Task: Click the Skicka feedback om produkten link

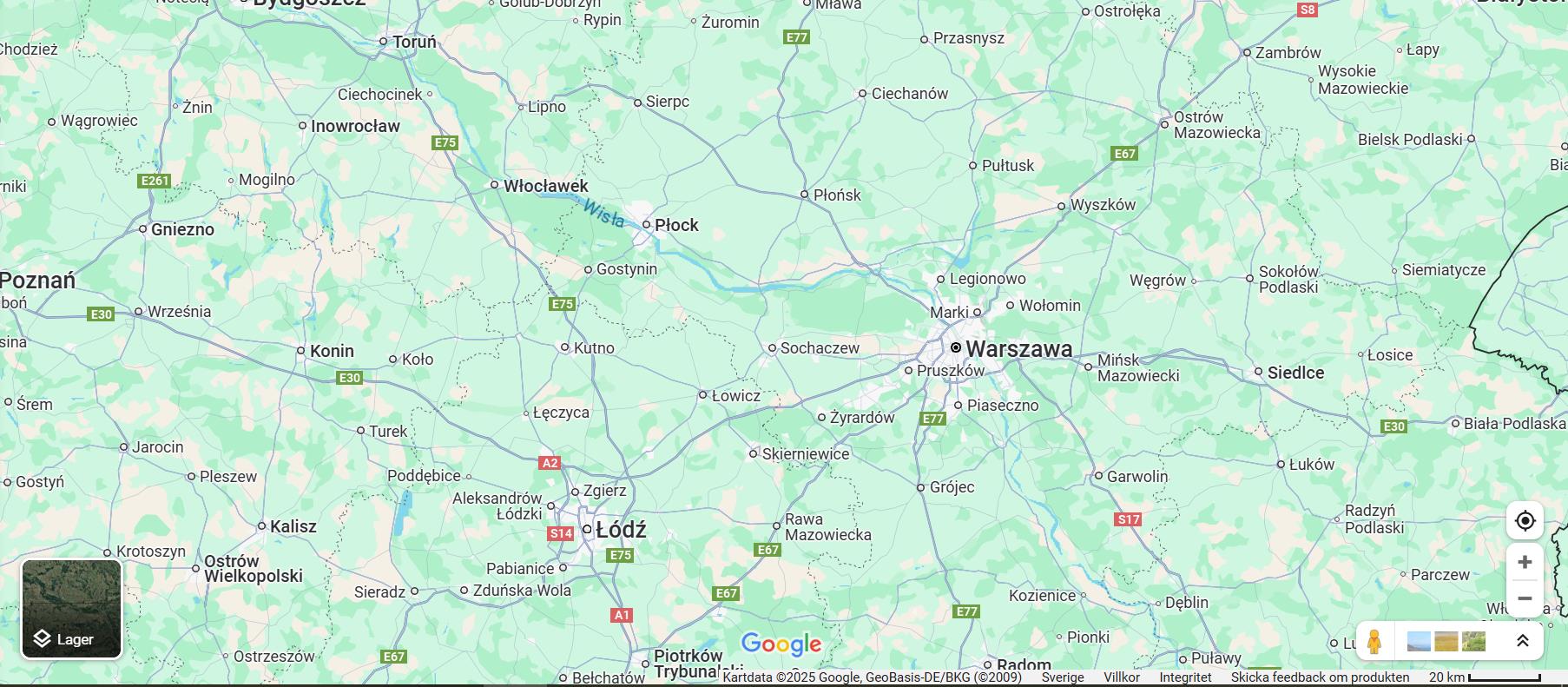Action: click(x=1320, y=677)
